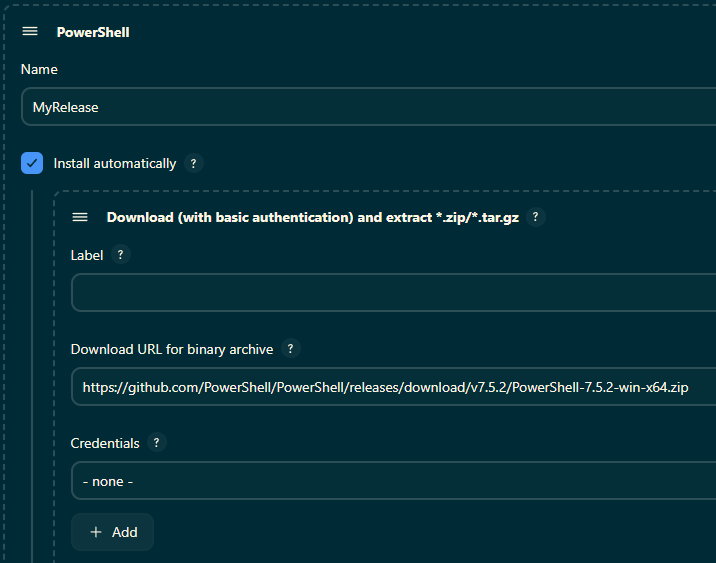Image resolution: width=716 pixels, height=563 pixels.
Task: Click the Credentials caption text
Action: click(x=105, y=443)
